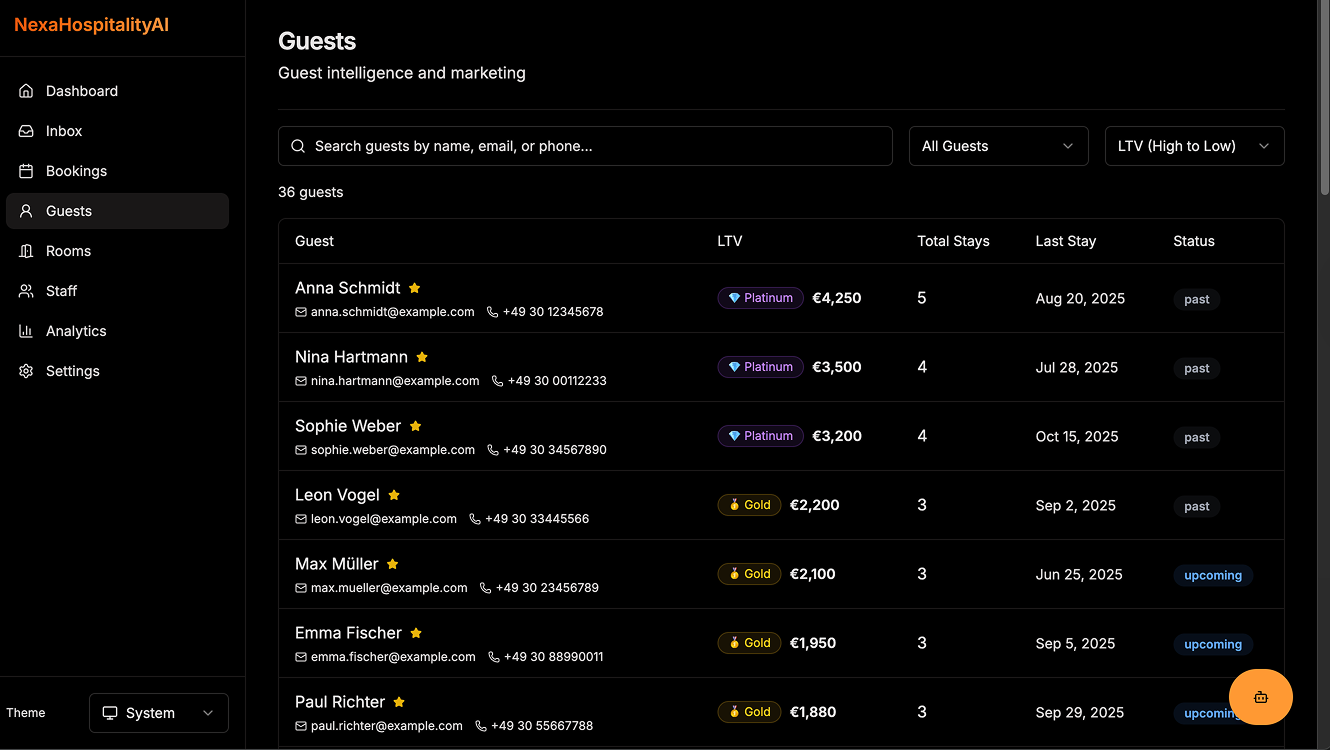Click the search magnifier icon

click(297, 146)
